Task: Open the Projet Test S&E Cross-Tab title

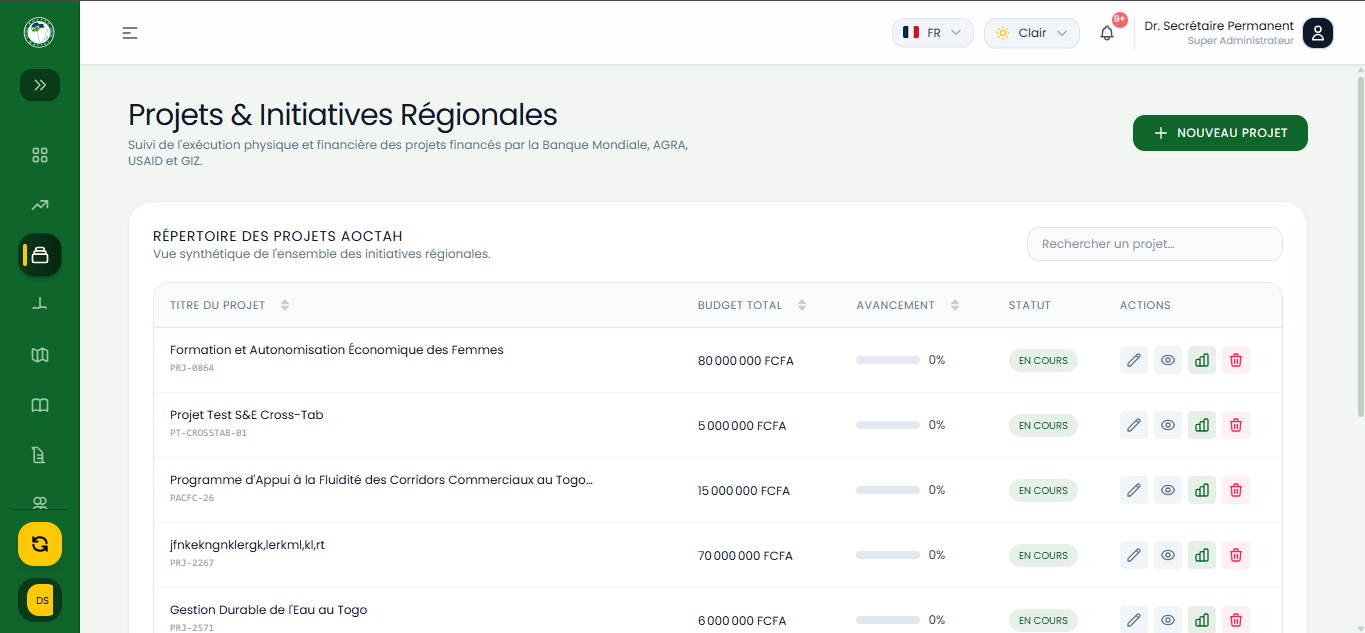Action: (247, 415)
